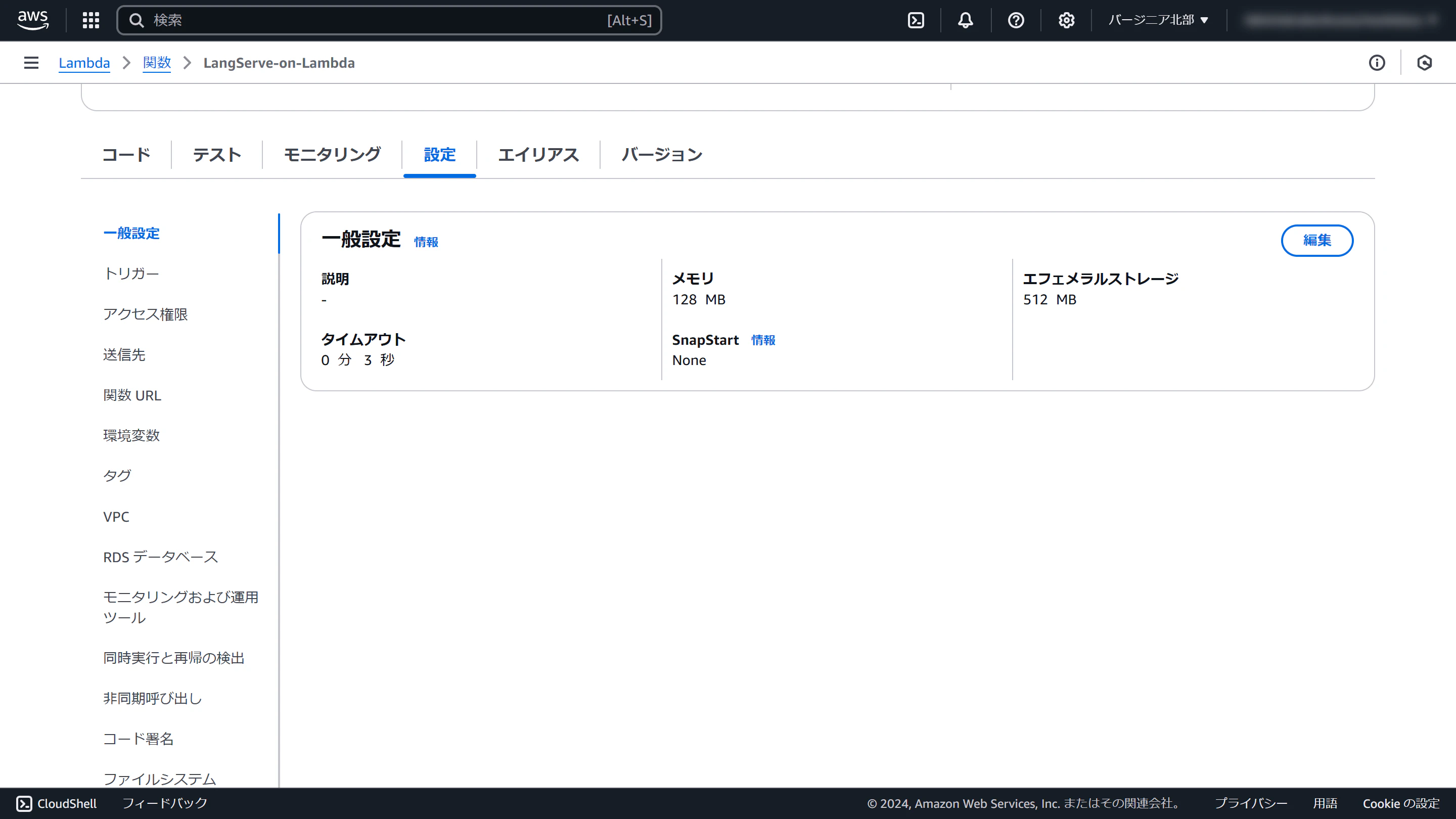Switch to the エイリアス tab

coord(538,154)
